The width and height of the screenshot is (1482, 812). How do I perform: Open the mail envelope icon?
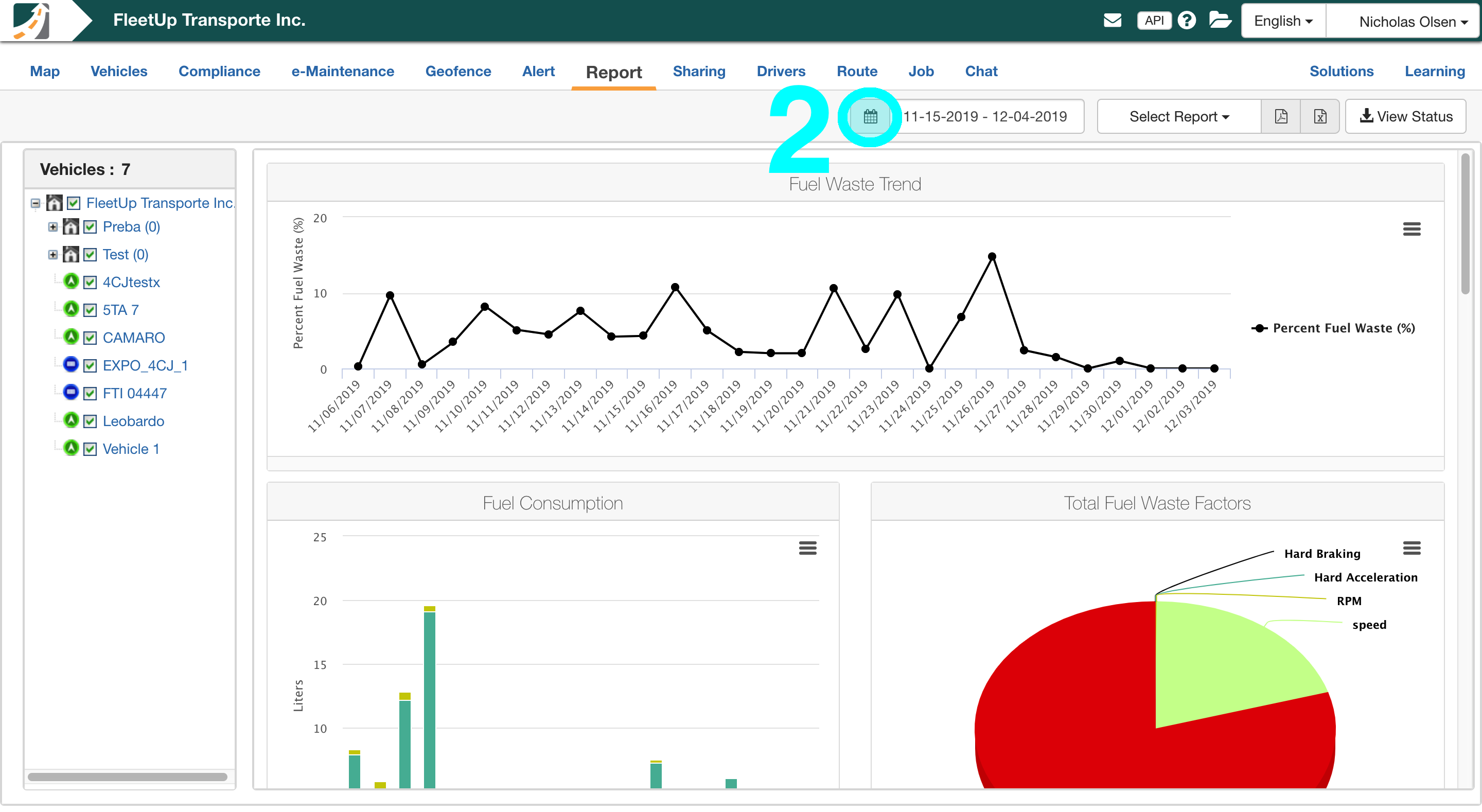[x=1112, y=21]
